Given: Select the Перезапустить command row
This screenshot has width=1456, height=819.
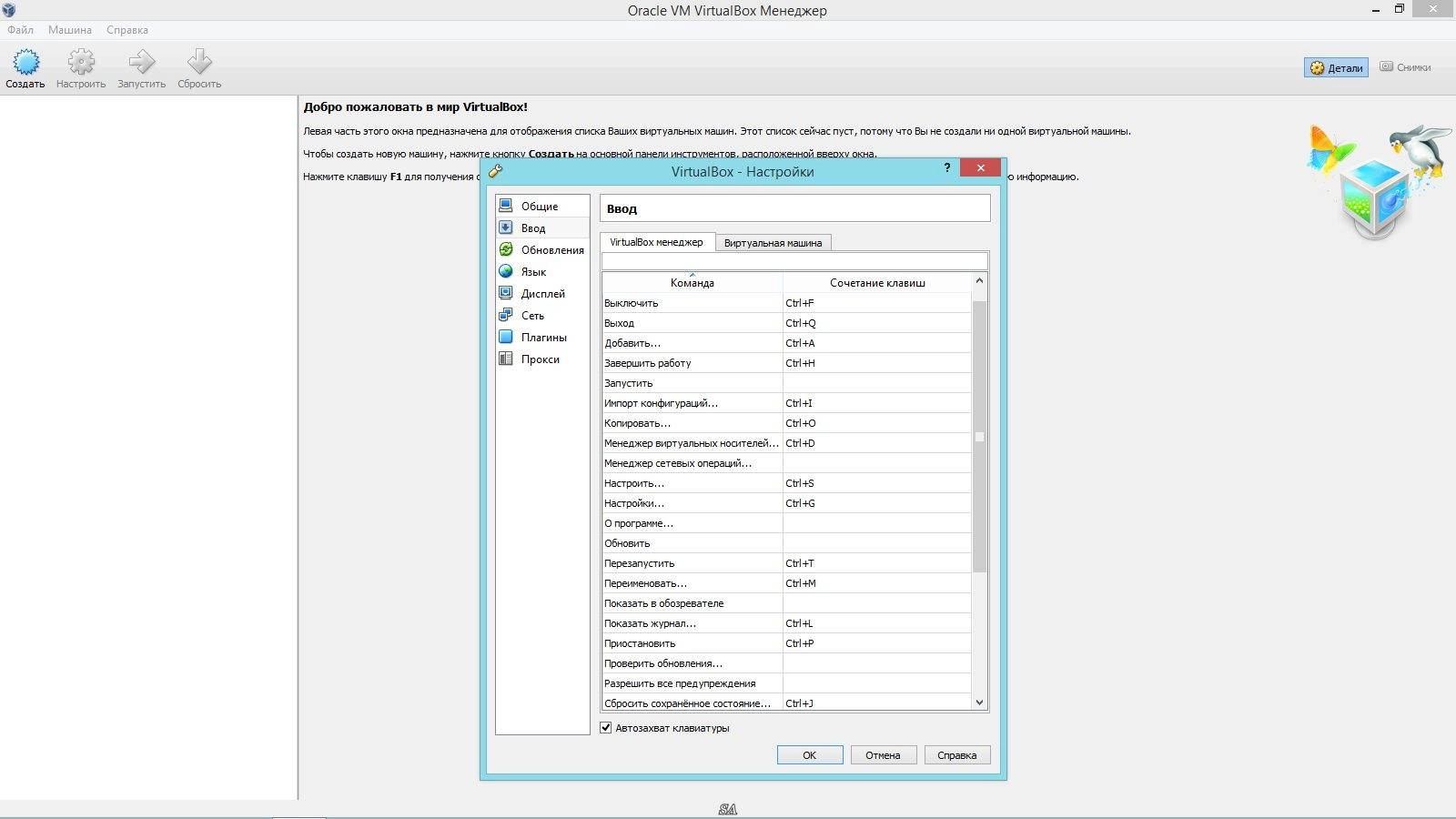Looking at the screenshot, I should pos(787,563).
